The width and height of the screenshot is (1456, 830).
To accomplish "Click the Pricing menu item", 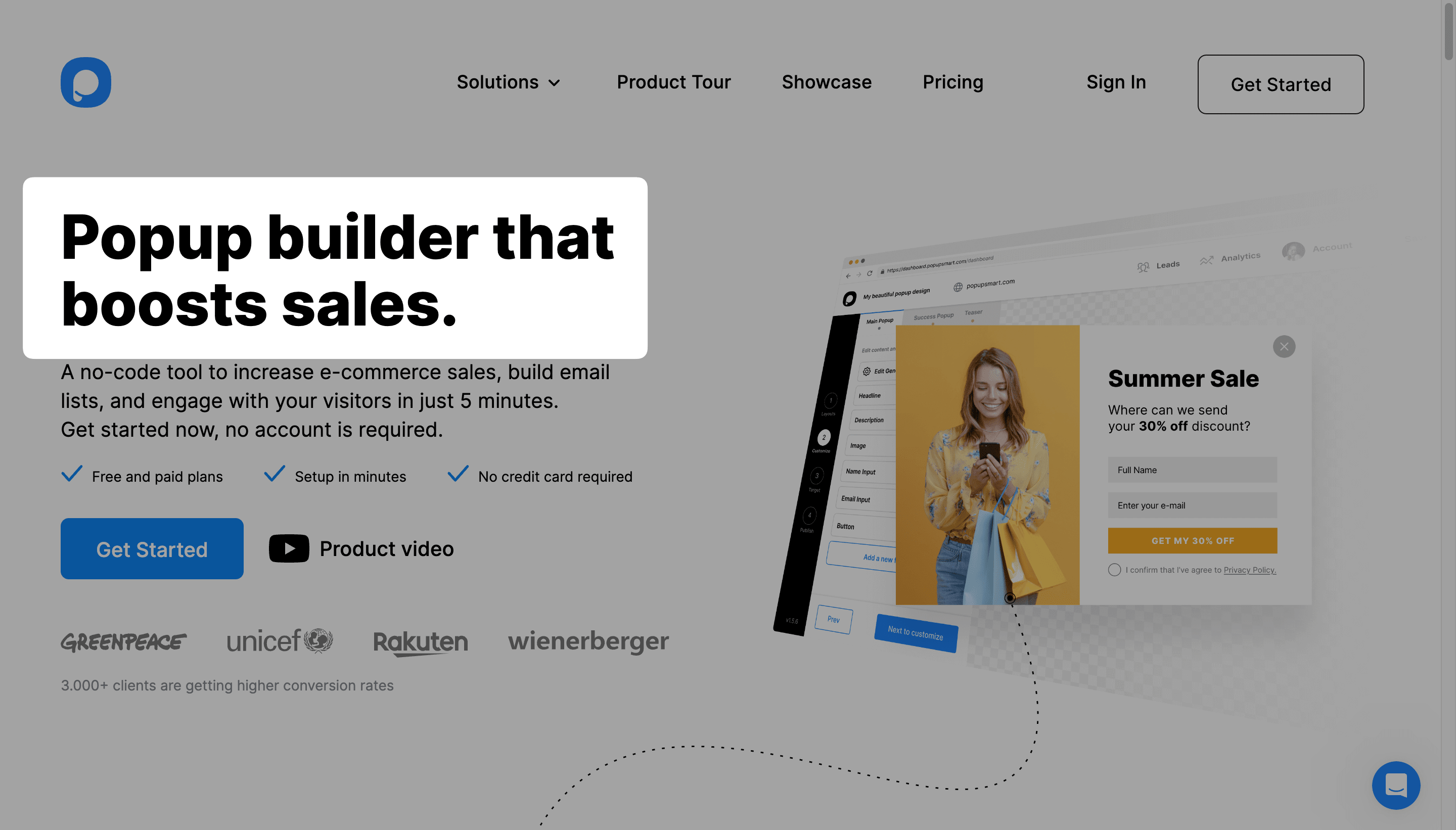I will pyautogui.click(x=952, y=82).
